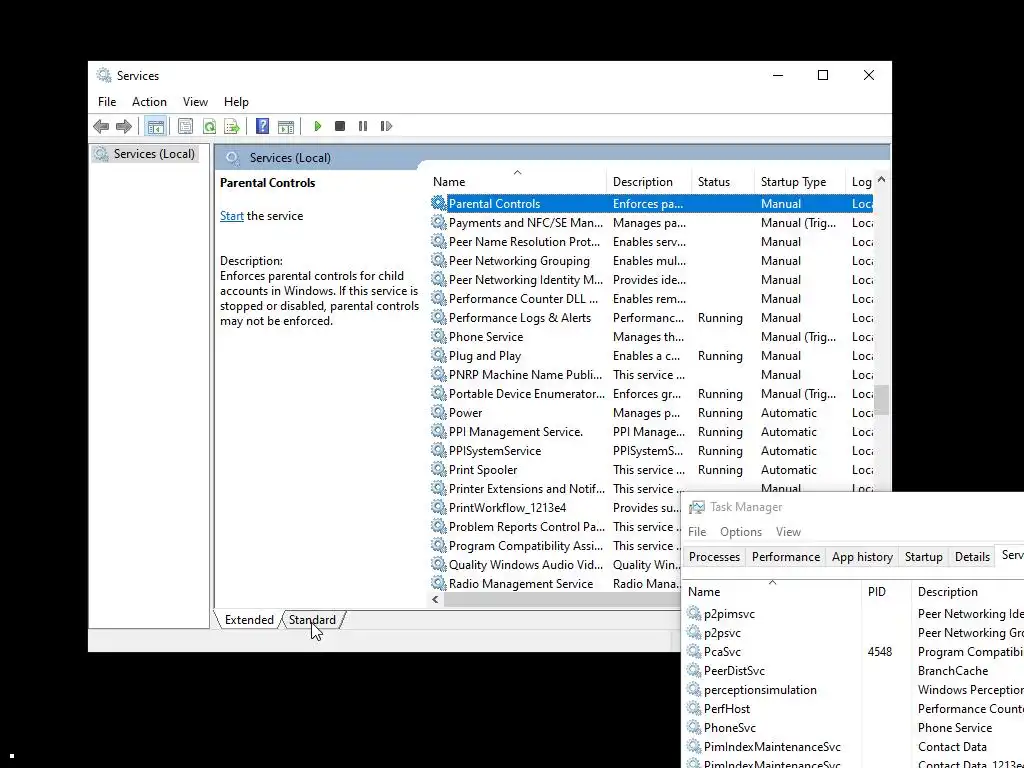
Task: Maximize the Services window
Action: pos(823,75)
